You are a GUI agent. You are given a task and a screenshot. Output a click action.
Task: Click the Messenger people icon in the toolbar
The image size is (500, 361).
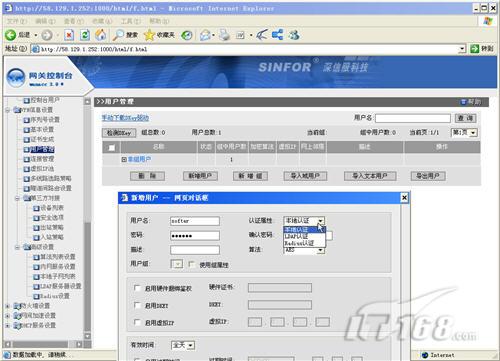pyautogui.click(x=294, y=35)
